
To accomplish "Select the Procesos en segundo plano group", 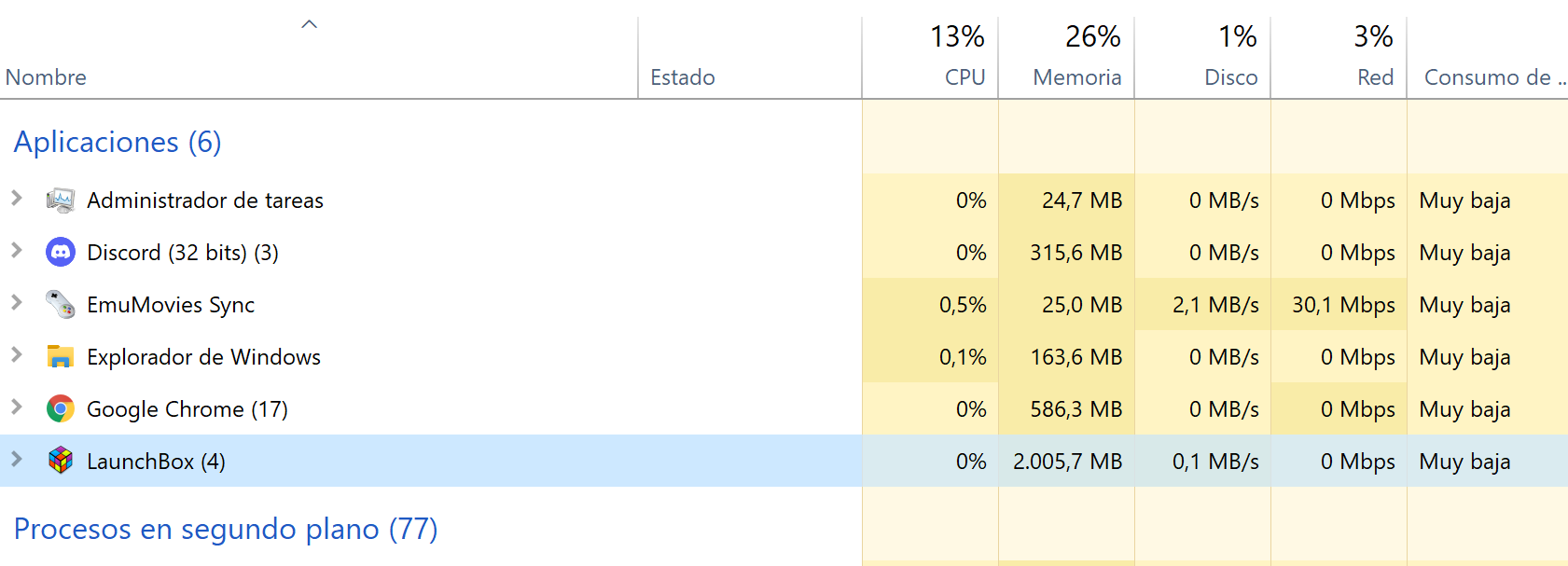I will tap(226, 529).
